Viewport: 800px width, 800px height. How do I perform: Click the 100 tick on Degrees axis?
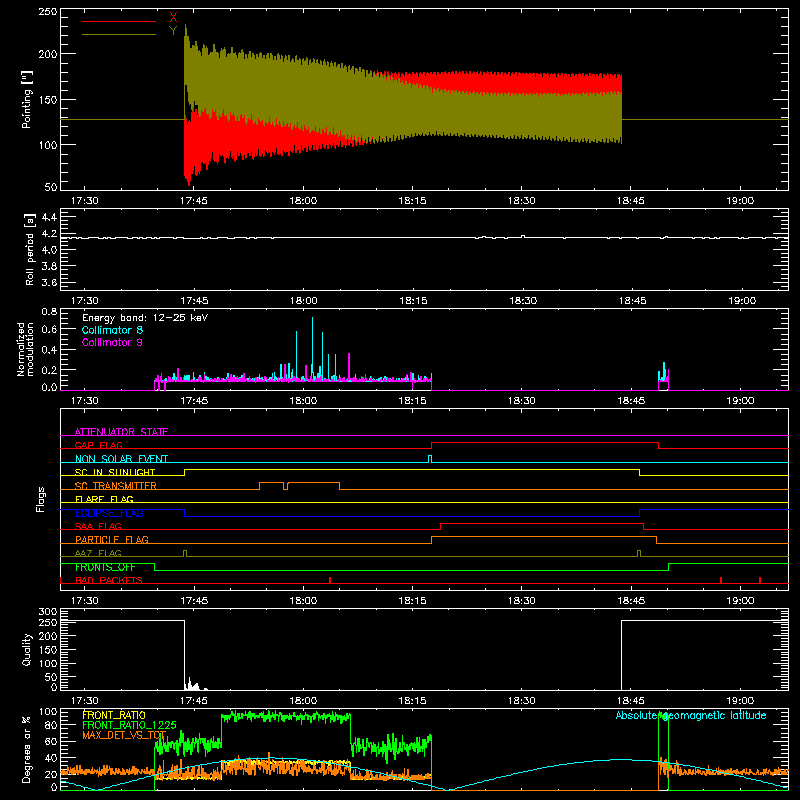(x=48, y=712)
